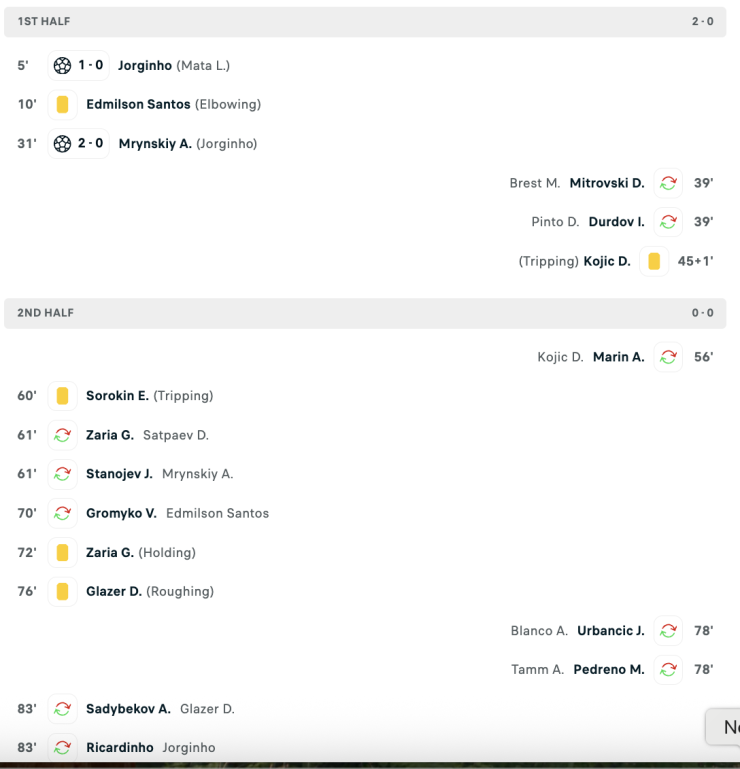Click substitution icon beside Sadybekov A.

click(x=62, y=709)
